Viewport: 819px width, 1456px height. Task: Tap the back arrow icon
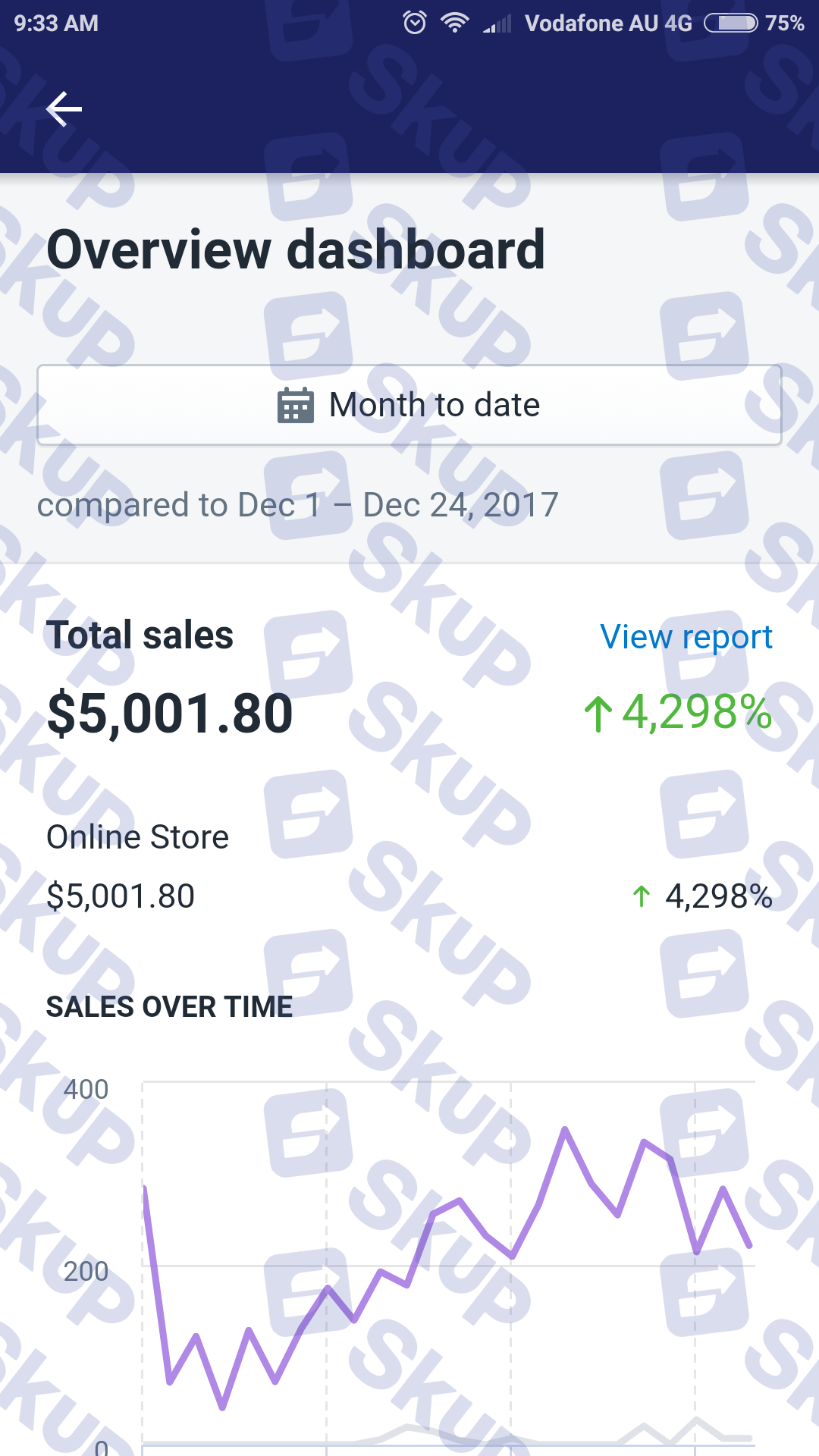[x=64, y=109]
